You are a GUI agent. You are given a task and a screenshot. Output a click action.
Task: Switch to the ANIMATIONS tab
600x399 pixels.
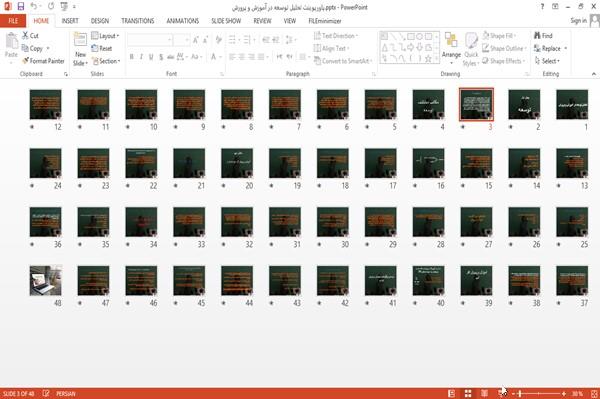tap(183, 21)
